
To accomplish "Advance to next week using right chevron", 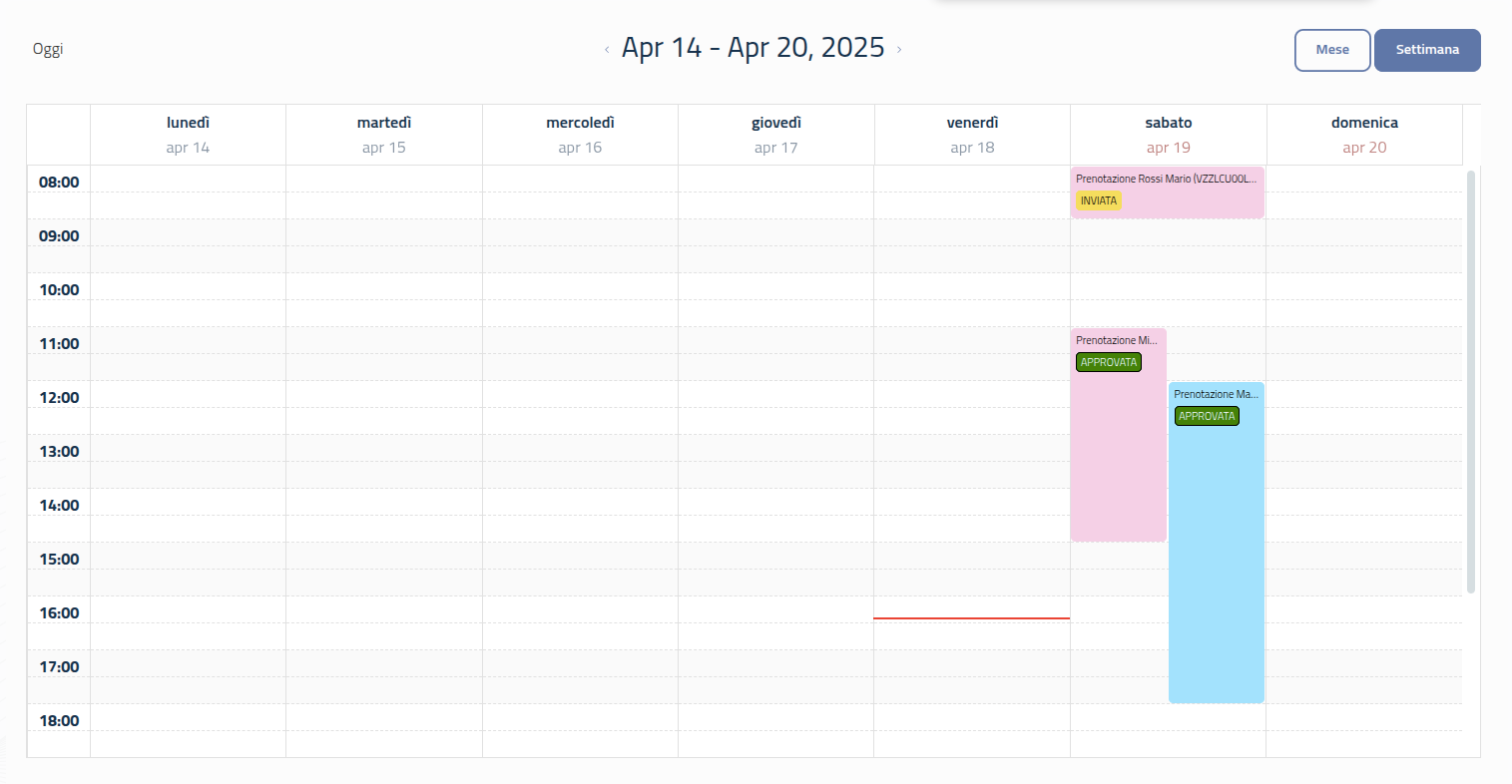I will point(898,49).
